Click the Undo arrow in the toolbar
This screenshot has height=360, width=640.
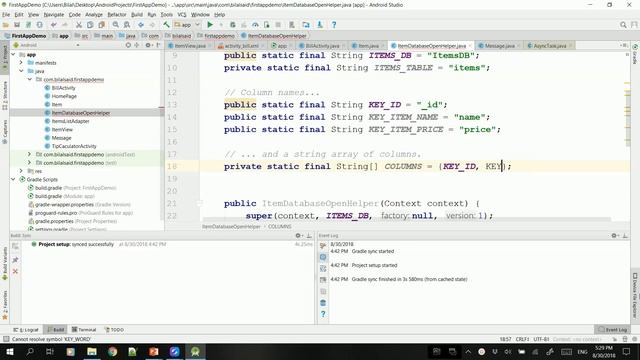click(53, 25)
